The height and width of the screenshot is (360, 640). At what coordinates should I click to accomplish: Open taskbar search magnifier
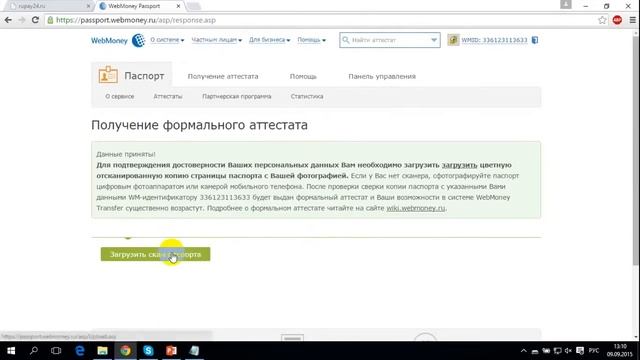click(x=34, y=351)
